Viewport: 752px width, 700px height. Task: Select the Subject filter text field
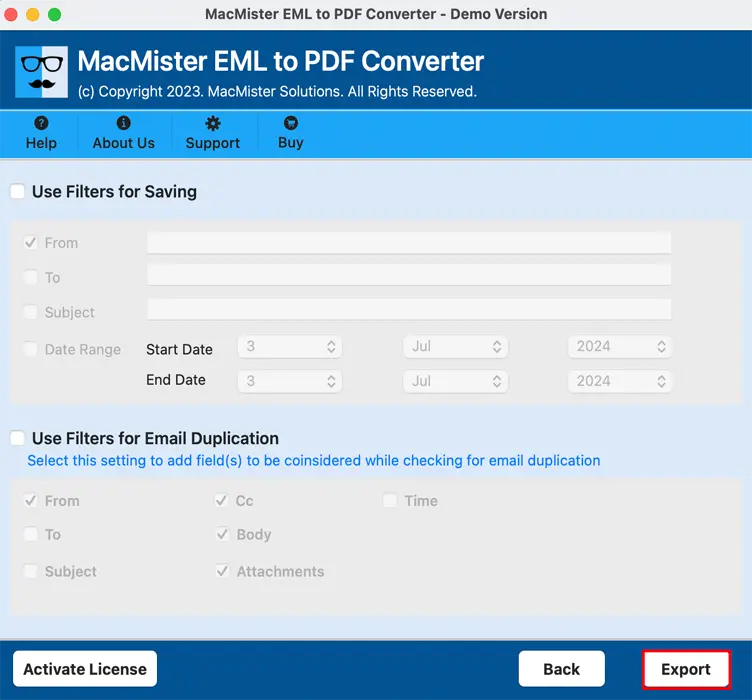click(x=408, y=310)
